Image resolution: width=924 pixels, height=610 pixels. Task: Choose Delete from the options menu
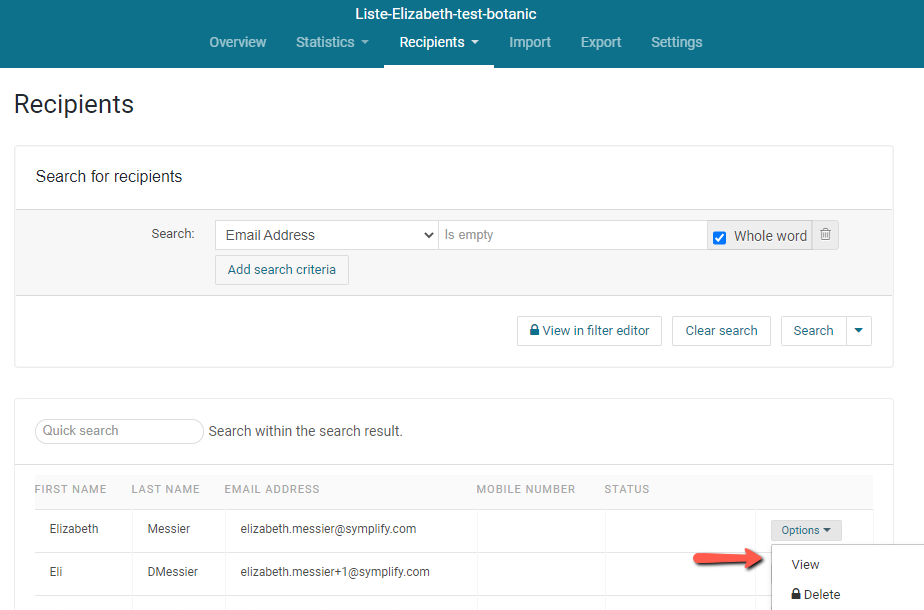816,594
